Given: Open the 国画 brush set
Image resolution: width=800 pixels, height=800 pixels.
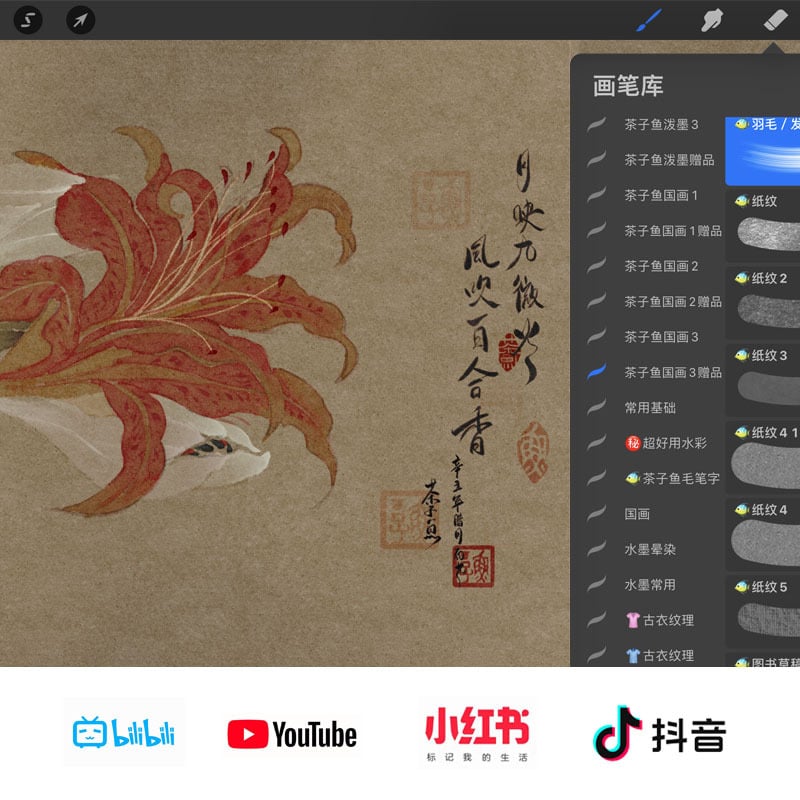Looking at the screenshot, I should [637, 514].
